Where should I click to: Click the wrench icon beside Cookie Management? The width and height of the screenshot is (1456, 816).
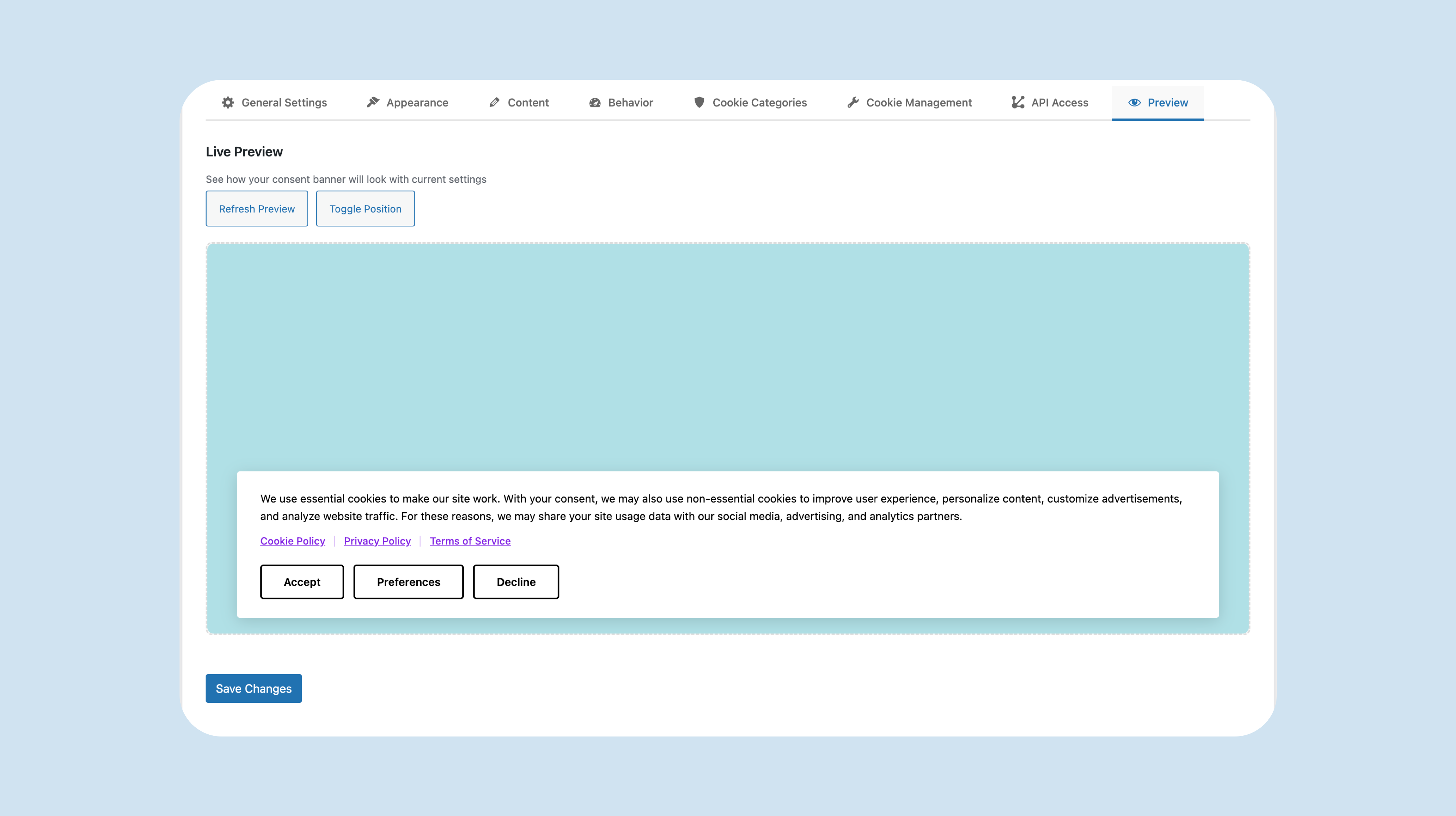(853, 102)
